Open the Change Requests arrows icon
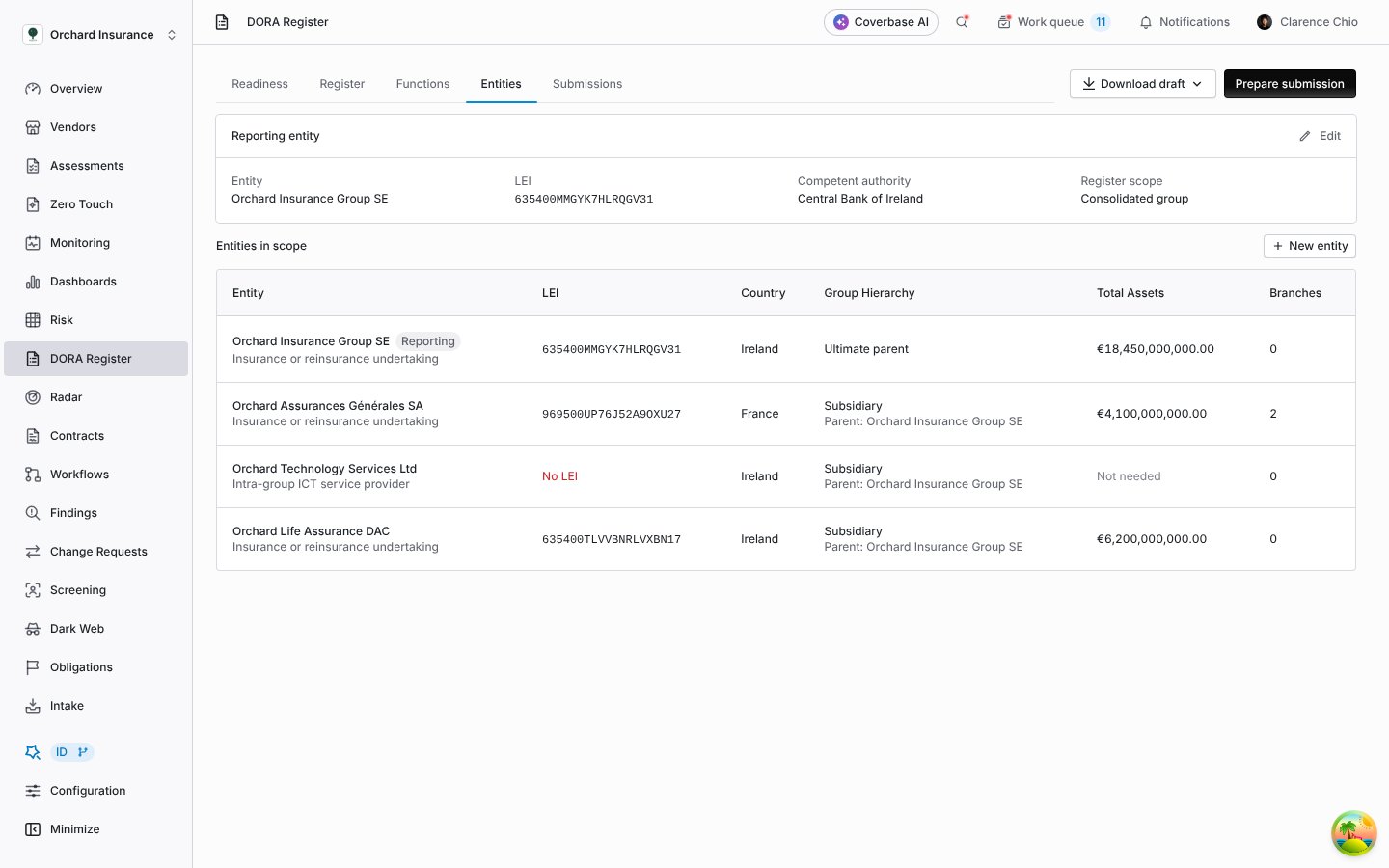 coord(33,552)
